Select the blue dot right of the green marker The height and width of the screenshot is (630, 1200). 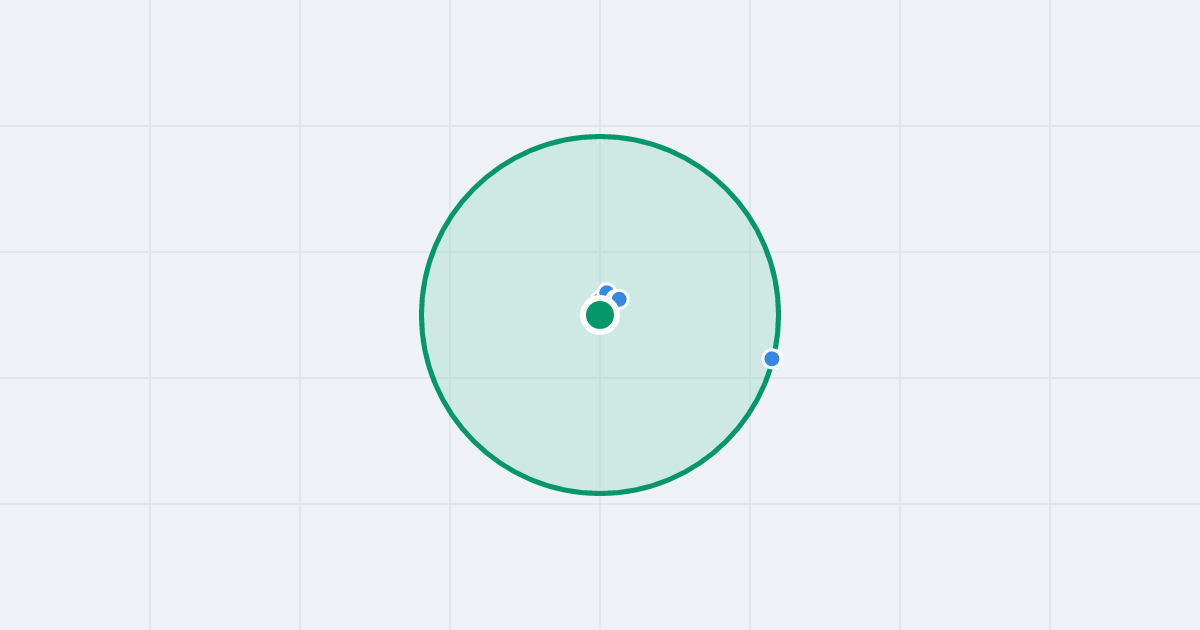620,298
